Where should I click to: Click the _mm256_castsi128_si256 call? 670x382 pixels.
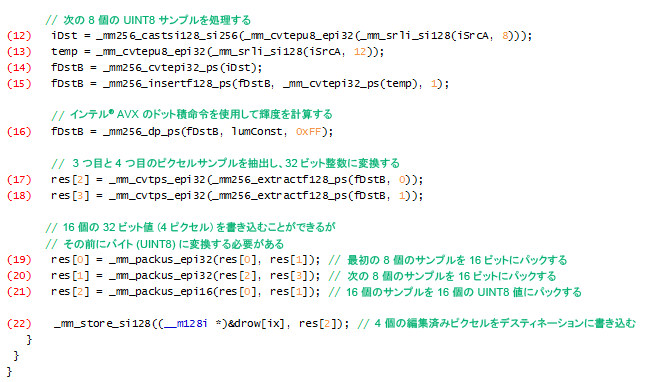[x=314, y=36]
